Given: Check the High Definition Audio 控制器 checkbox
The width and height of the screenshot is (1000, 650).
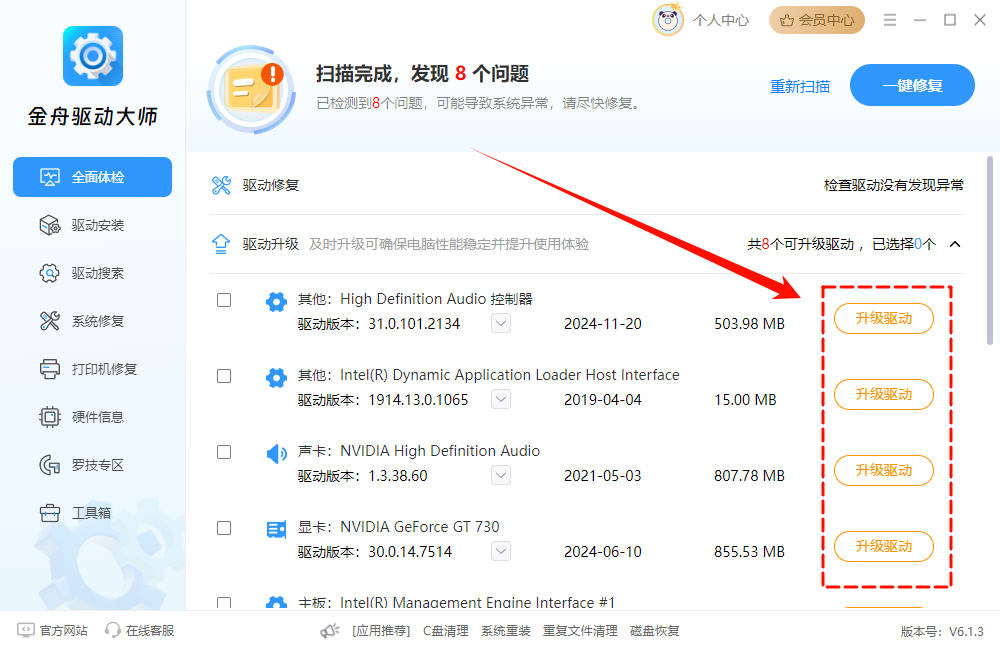Looking at the screenshot, I should (224, 300).
